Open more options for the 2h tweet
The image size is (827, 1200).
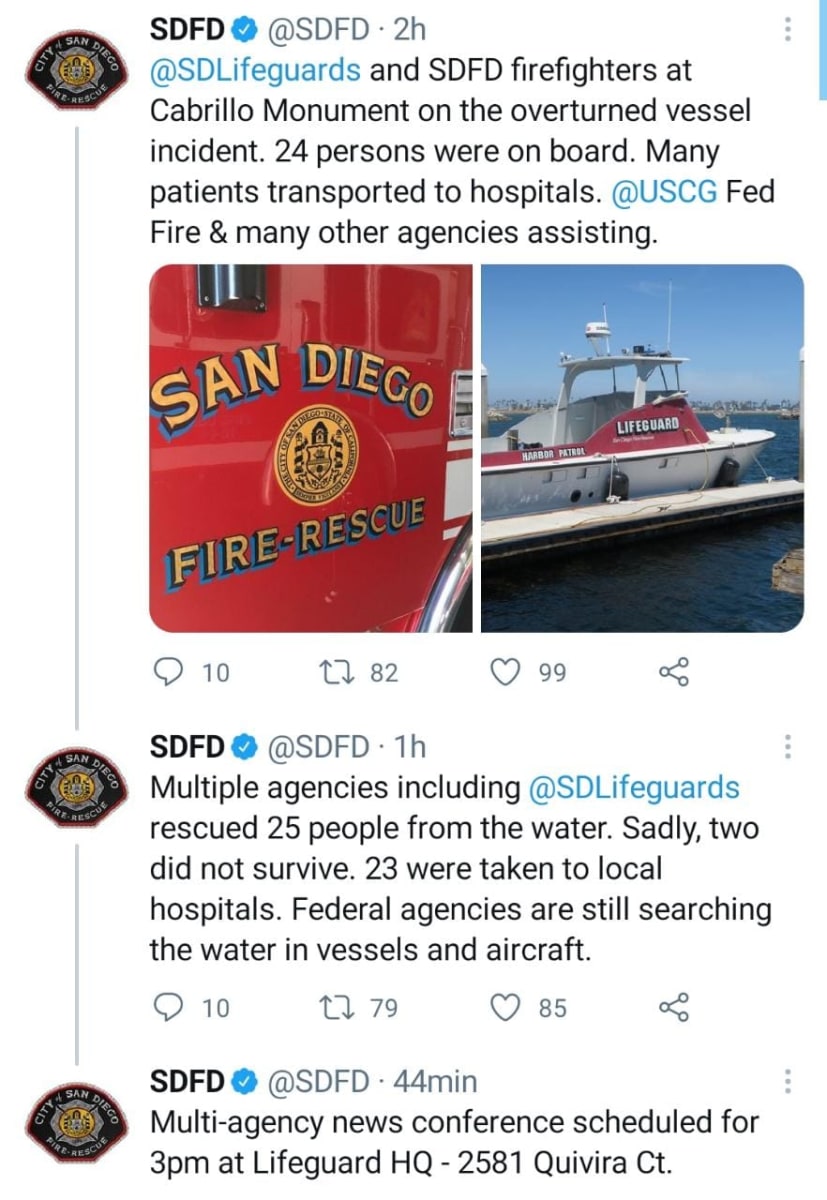[788, 29]
